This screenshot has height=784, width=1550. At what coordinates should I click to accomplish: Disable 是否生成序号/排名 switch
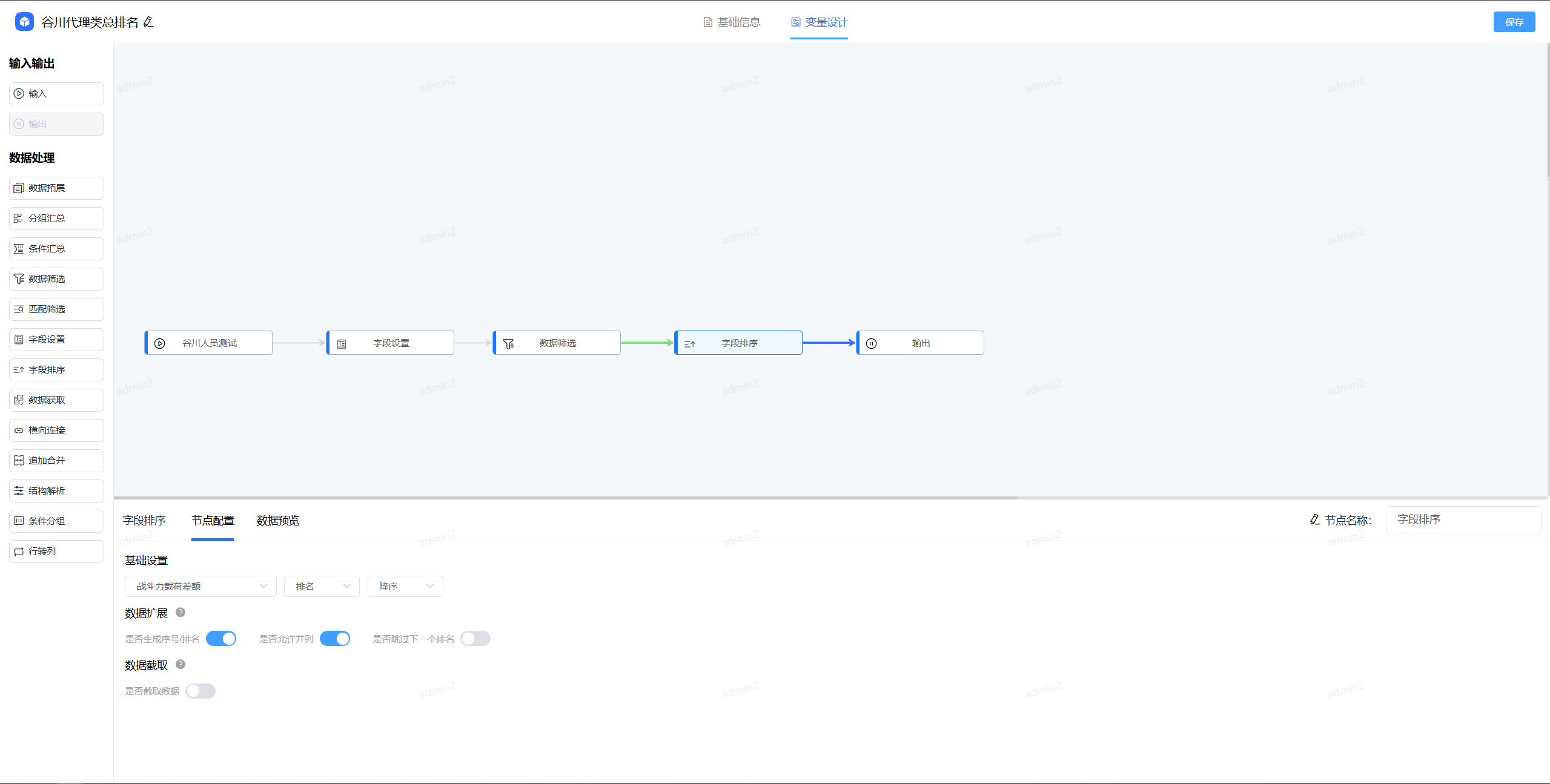point(221,639)
